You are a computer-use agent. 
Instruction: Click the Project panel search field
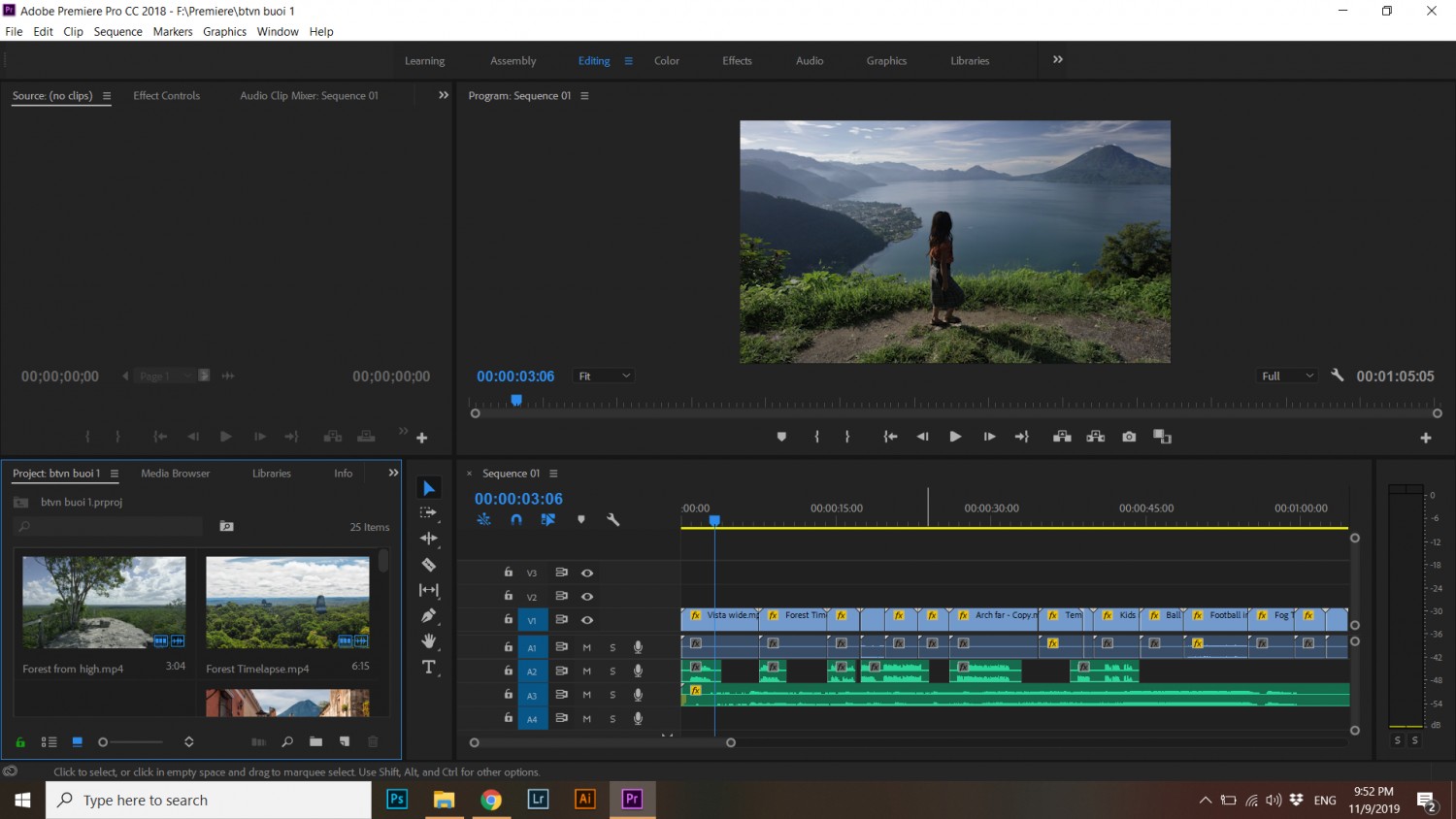[x=110, y=526]
